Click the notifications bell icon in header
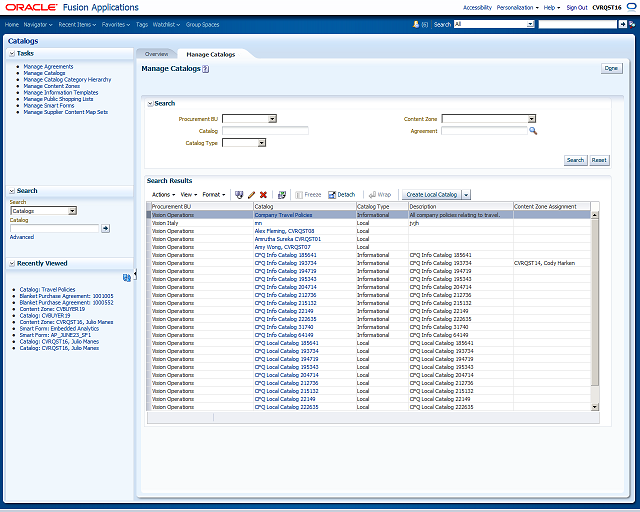This screenshot has height=512, width=640. click(416, 24)
